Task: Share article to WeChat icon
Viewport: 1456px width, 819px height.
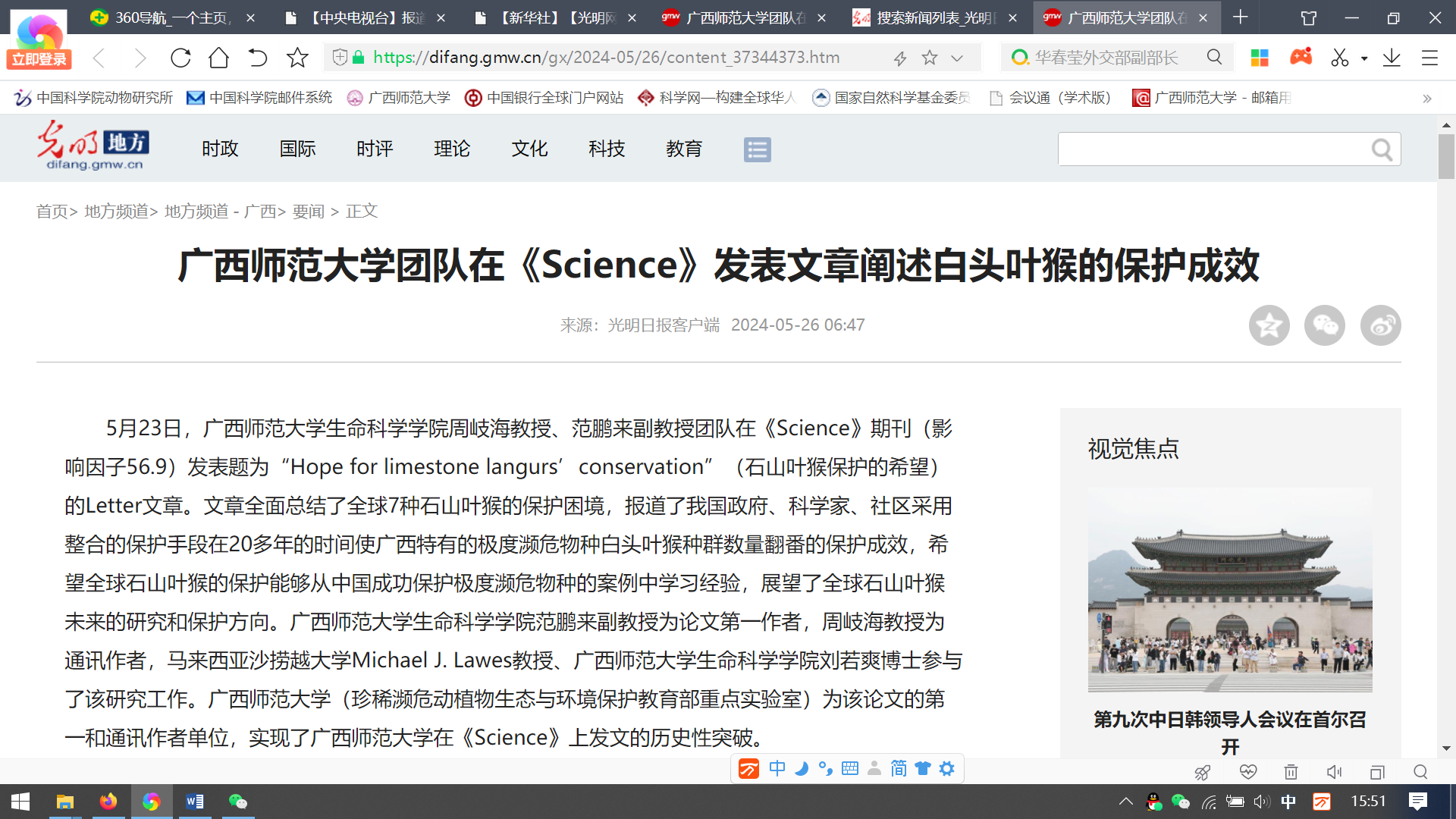Action: coord(1324,326)
